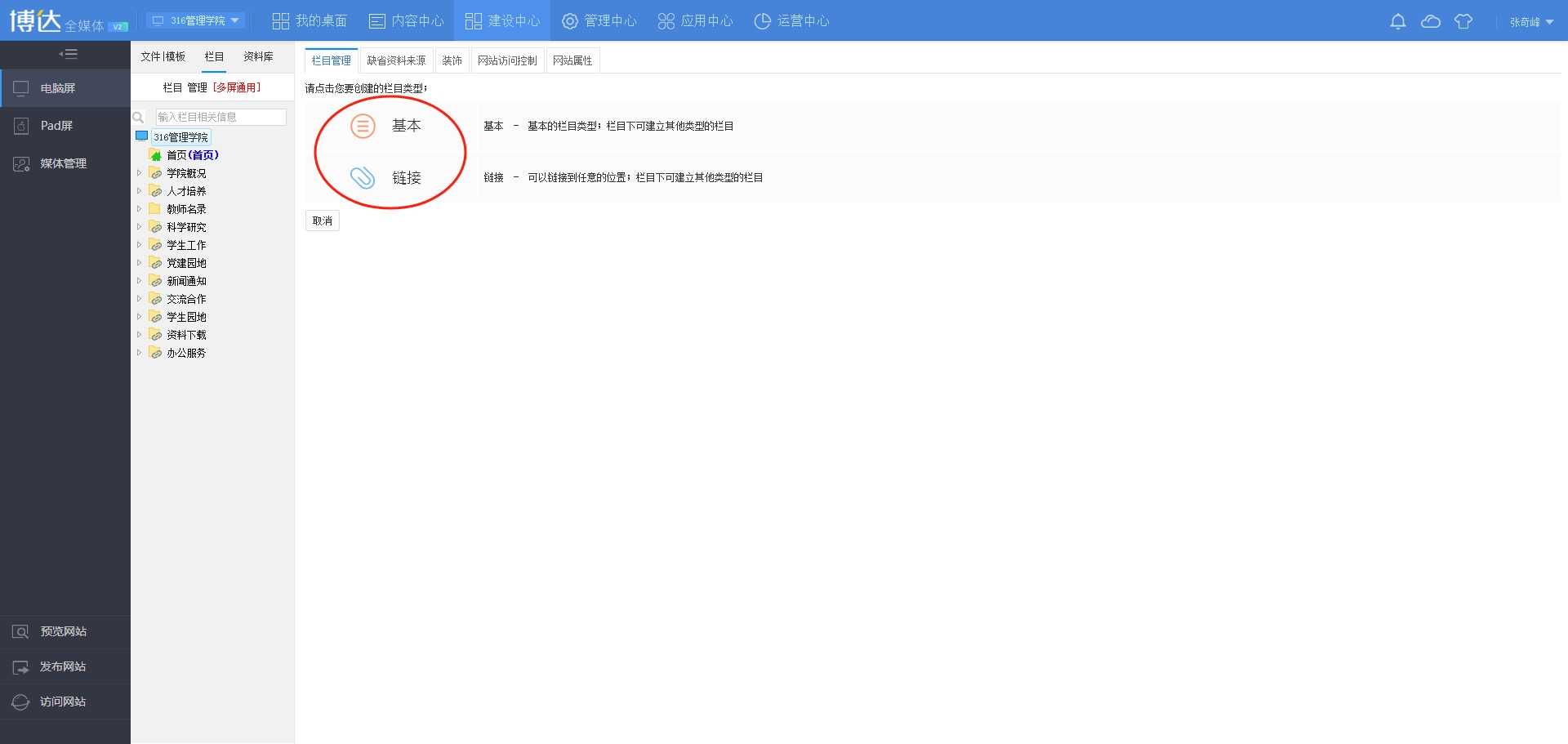Expand the 交流合作 tree node arrow
Screen dimensions: 1568x744
point(139,299)
